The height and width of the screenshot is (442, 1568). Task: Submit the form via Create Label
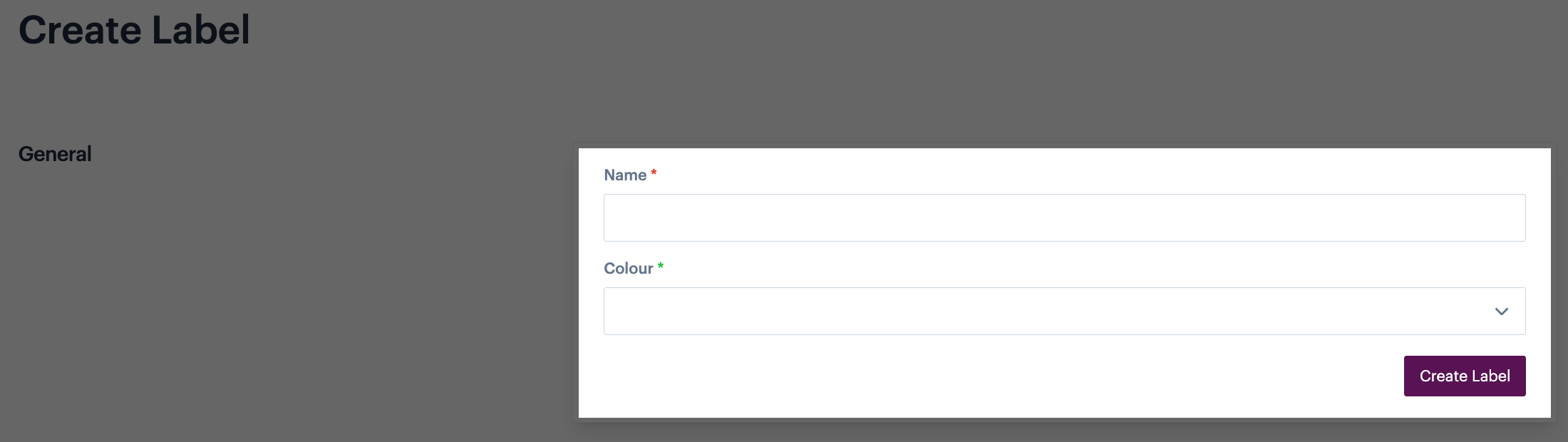(x=1464, y=376)
